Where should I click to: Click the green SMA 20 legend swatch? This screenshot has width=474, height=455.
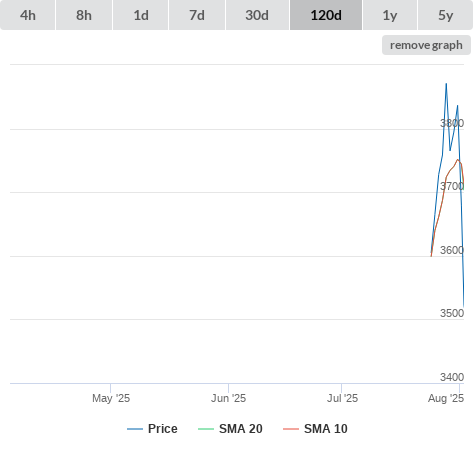[206, 429]
